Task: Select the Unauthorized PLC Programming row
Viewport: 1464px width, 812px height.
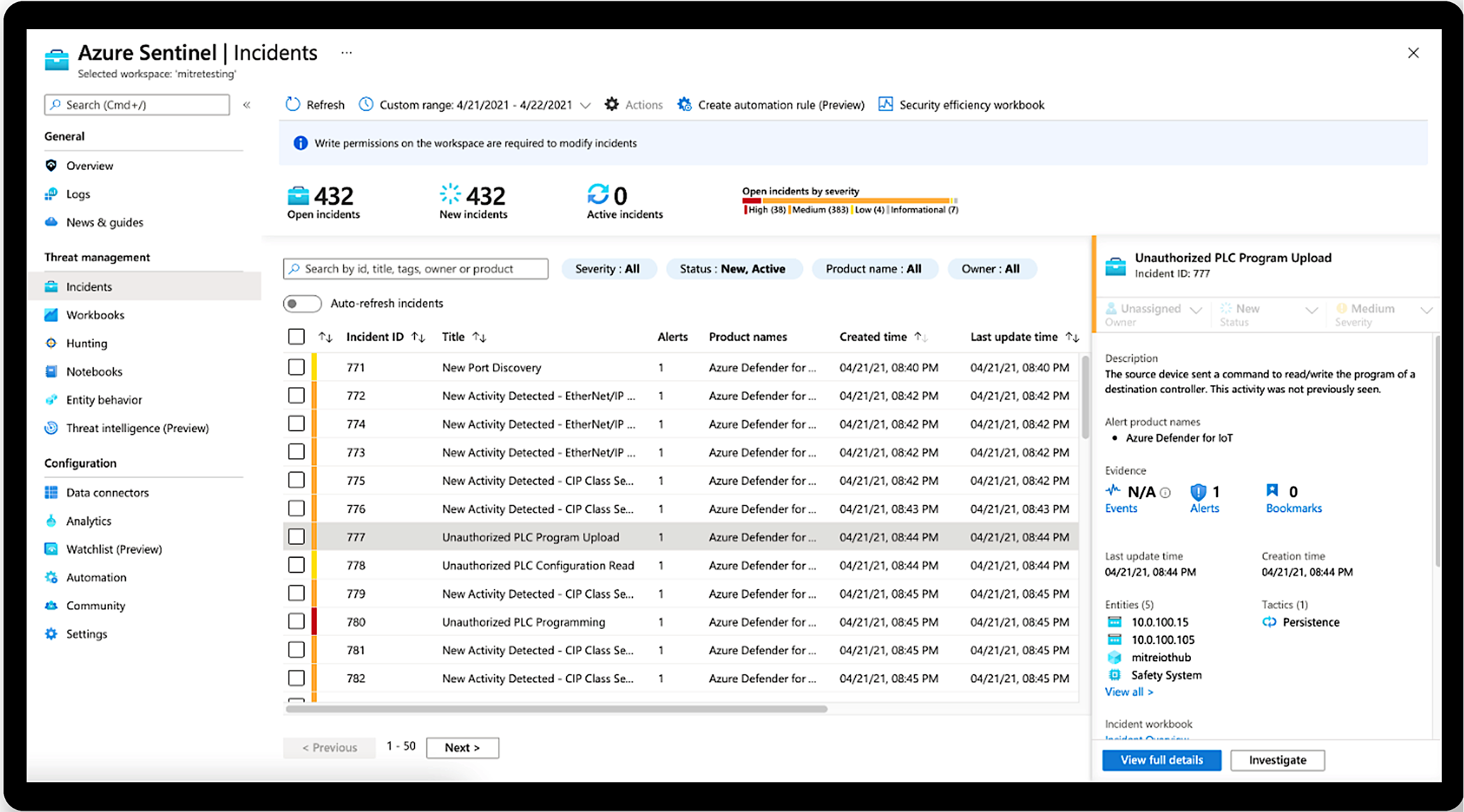Action: point(681,621)
